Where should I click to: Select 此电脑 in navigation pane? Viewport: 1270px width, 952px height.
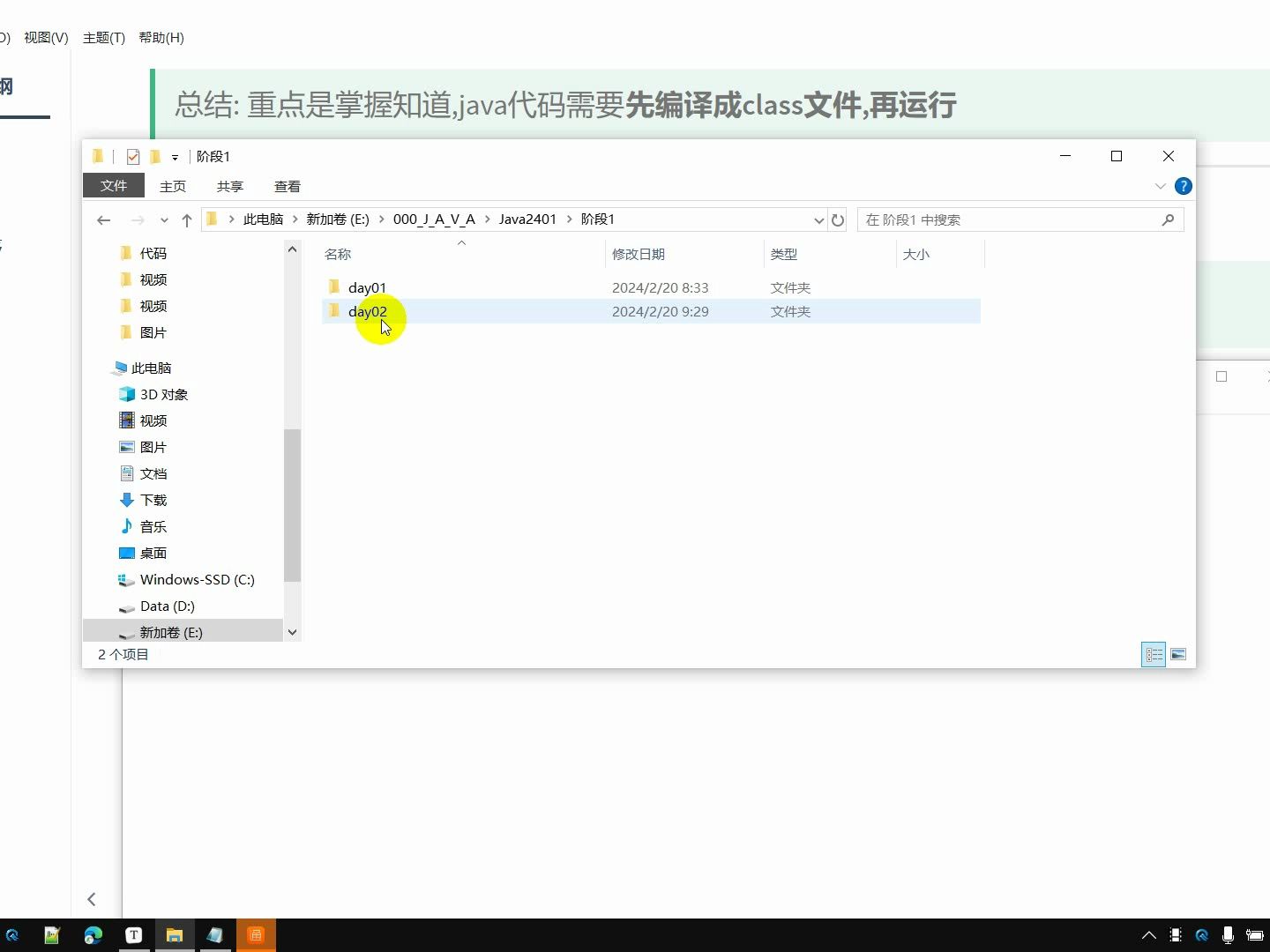pyautogui.click(x=151, y=368)
